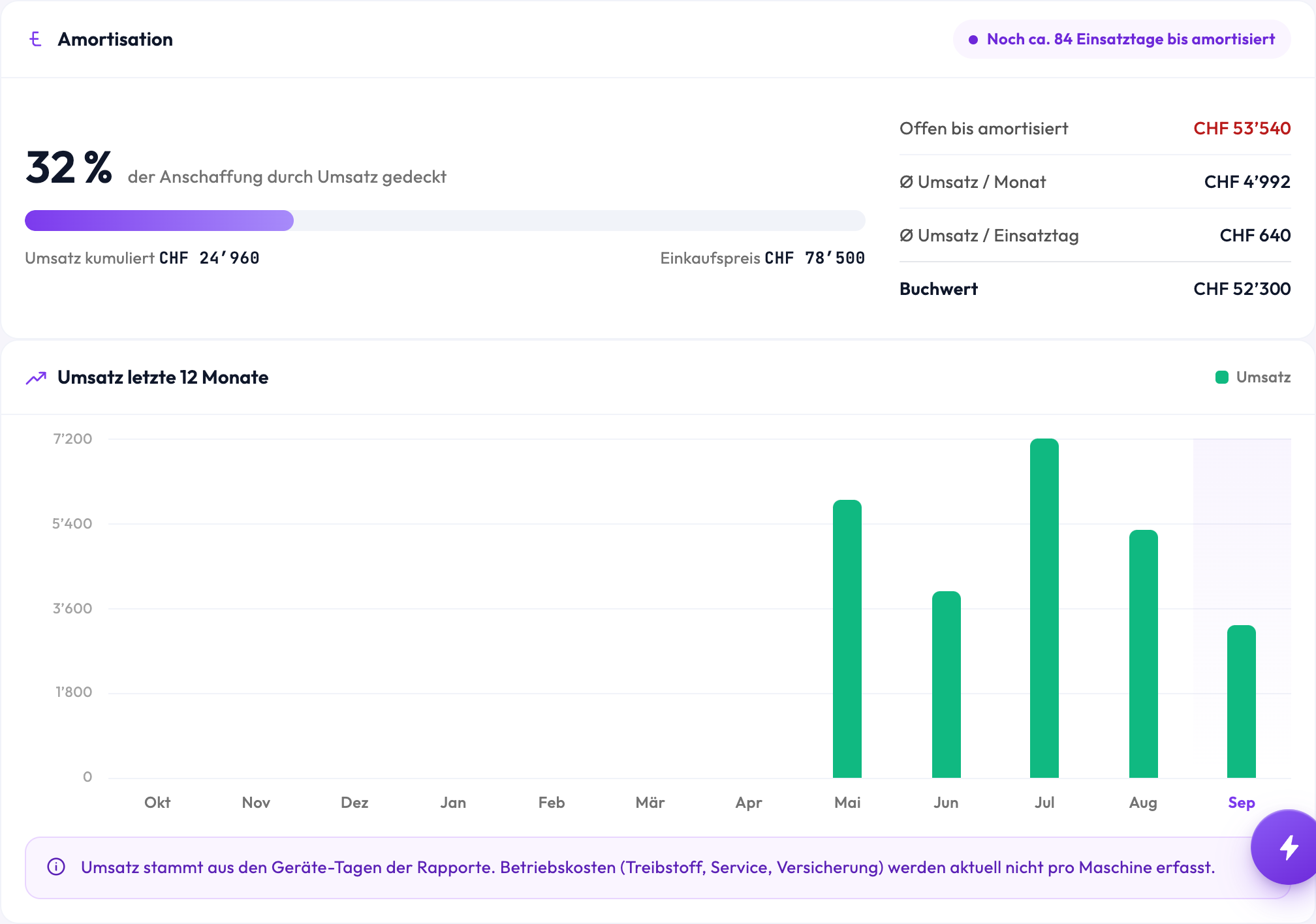Click the info icon in the notice banner
The height and width of the screenshot is (924, 1316).
click(56, 867)
